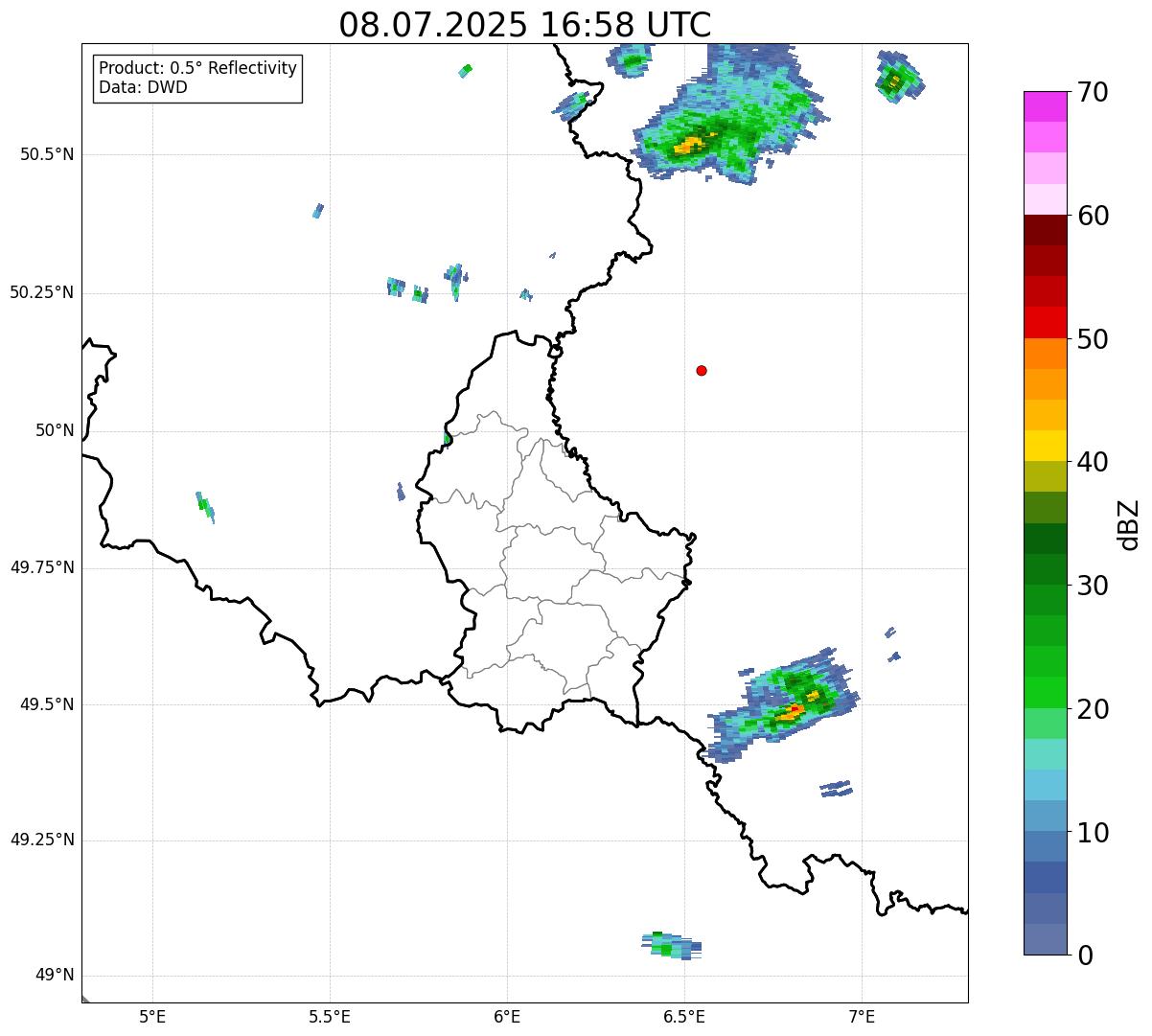Click the light blue colorbar segment above 10
Viewport: 1152px width, 1036px height.
point(1045,816)
